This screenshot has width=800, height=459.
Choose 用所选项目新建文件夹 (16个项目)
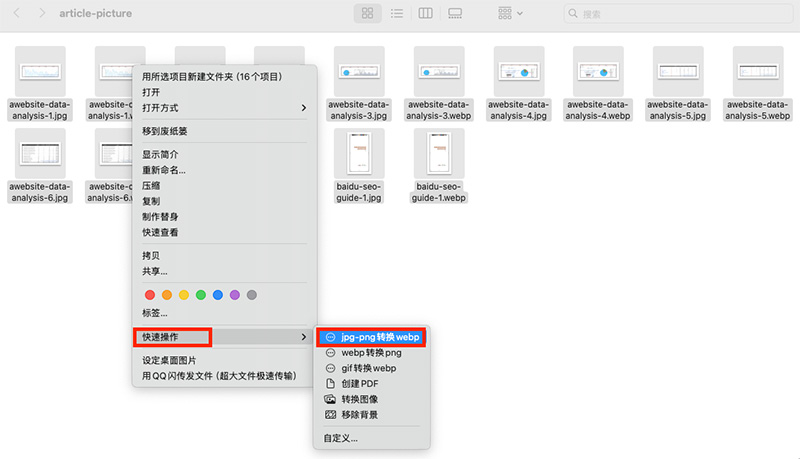224,76
